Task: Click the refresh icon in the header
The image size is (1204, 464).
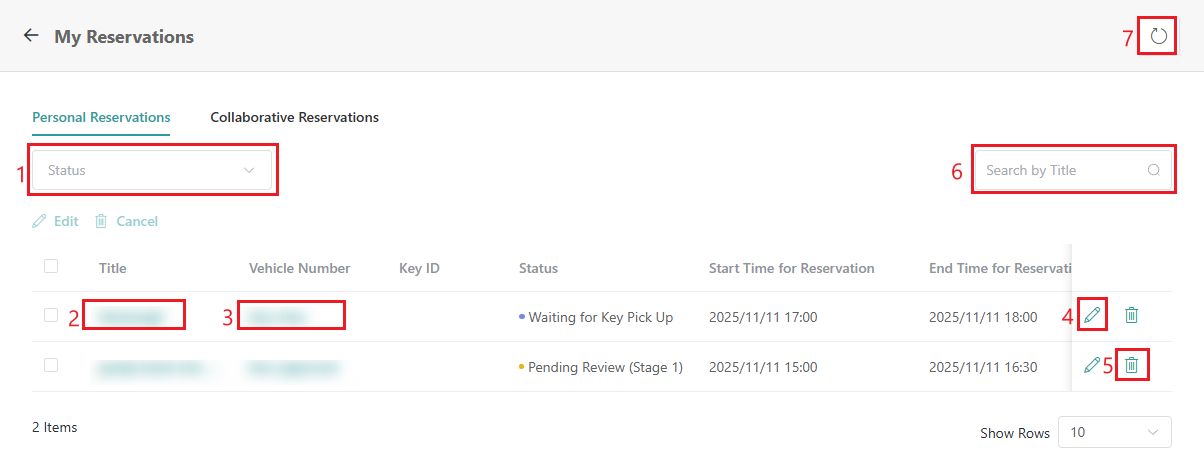Action: 1158,37
